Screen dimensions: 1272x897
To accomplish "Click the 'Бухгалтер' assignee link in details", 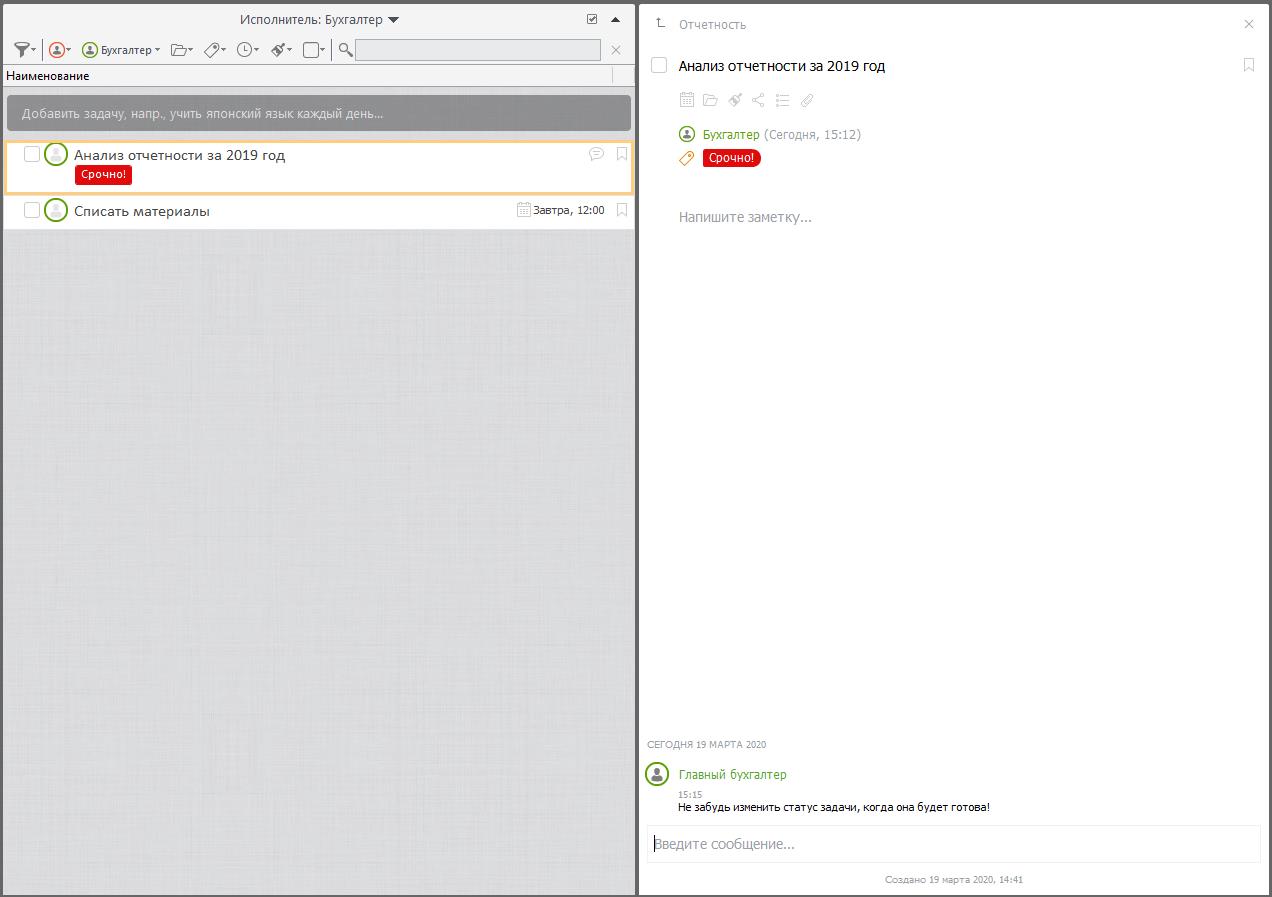I will tap(731, 134).
